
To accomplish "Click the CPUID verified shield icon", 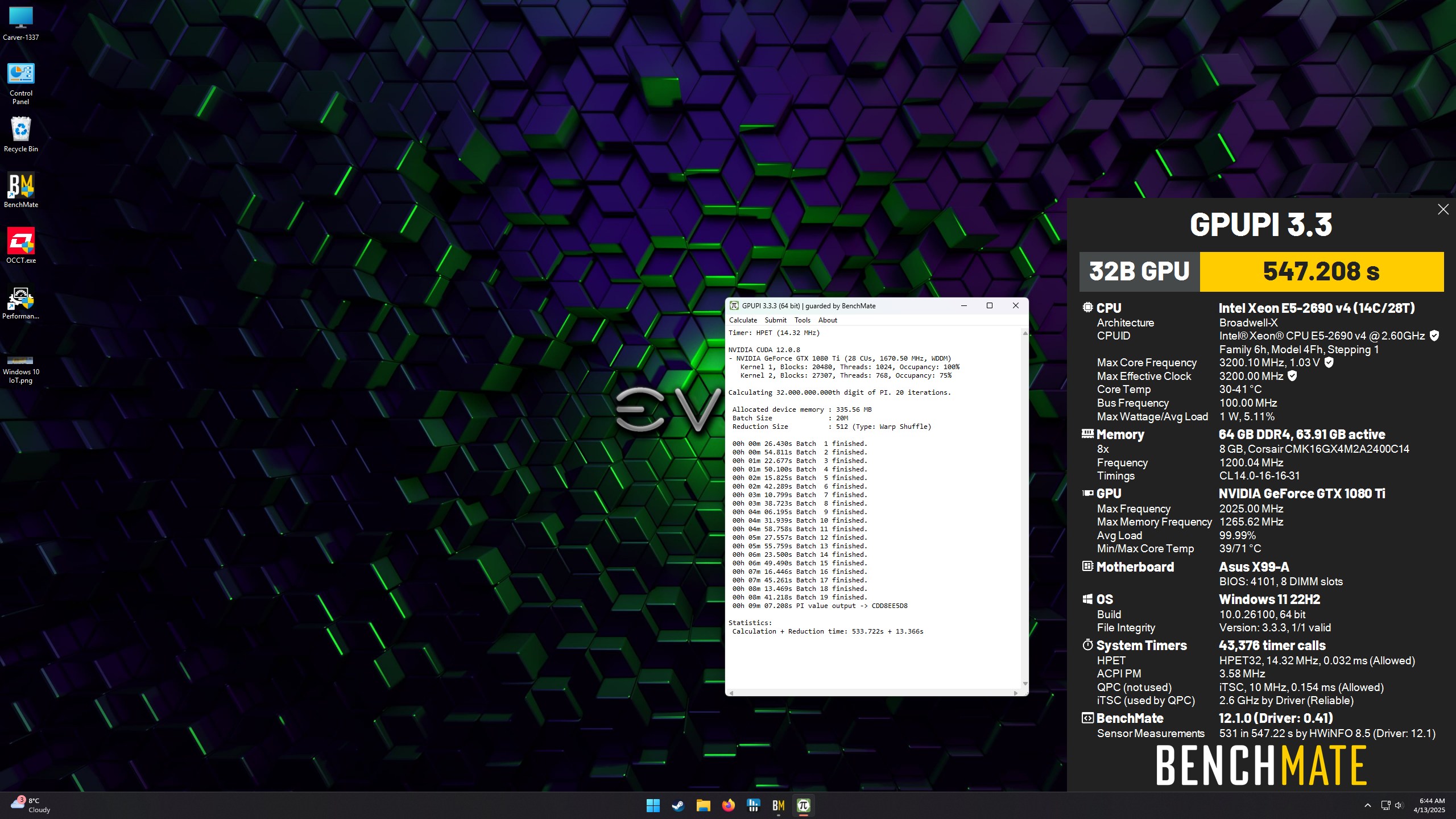I will pos(1434,336).
